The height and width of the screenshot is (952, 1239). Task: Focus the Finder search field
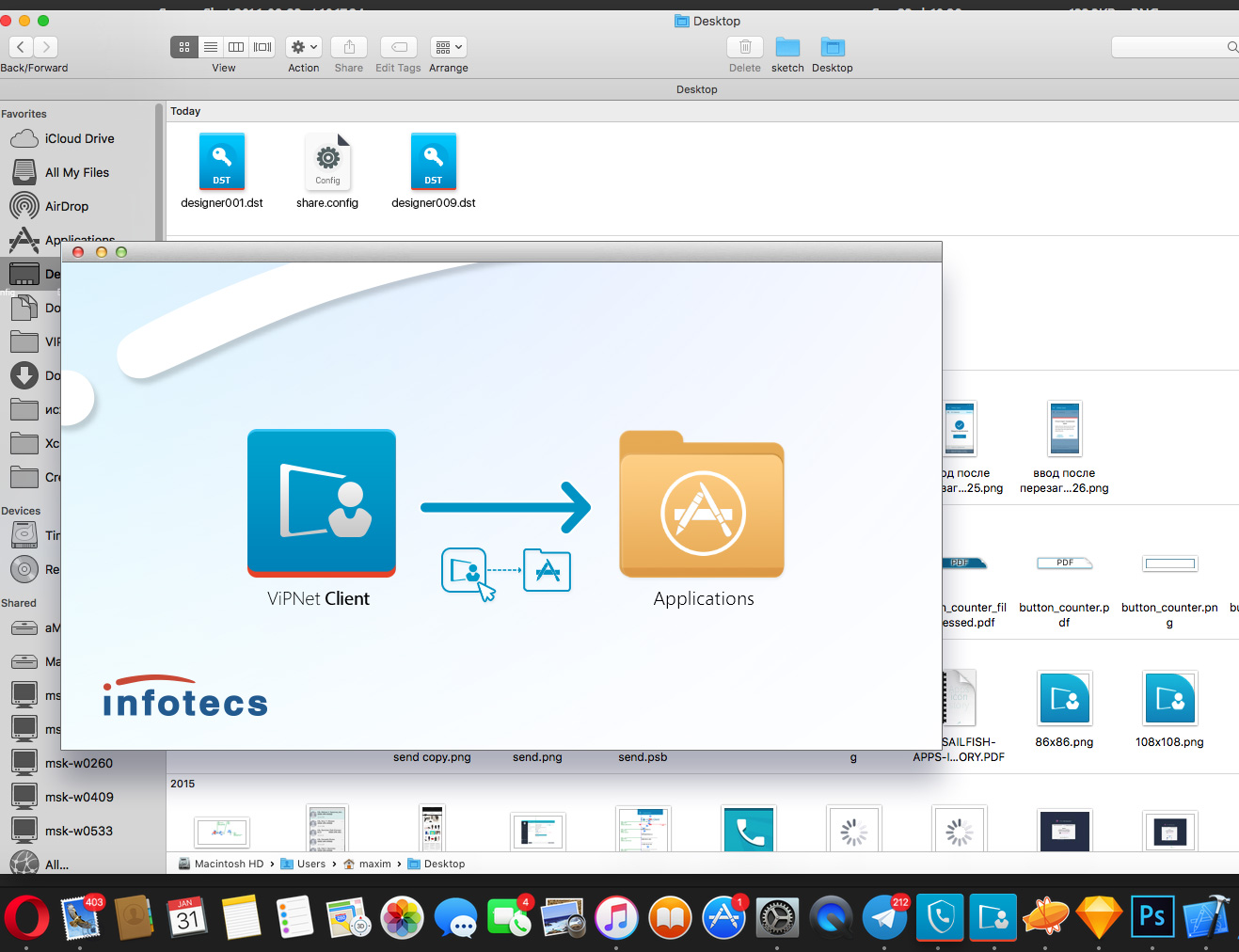1175,46
